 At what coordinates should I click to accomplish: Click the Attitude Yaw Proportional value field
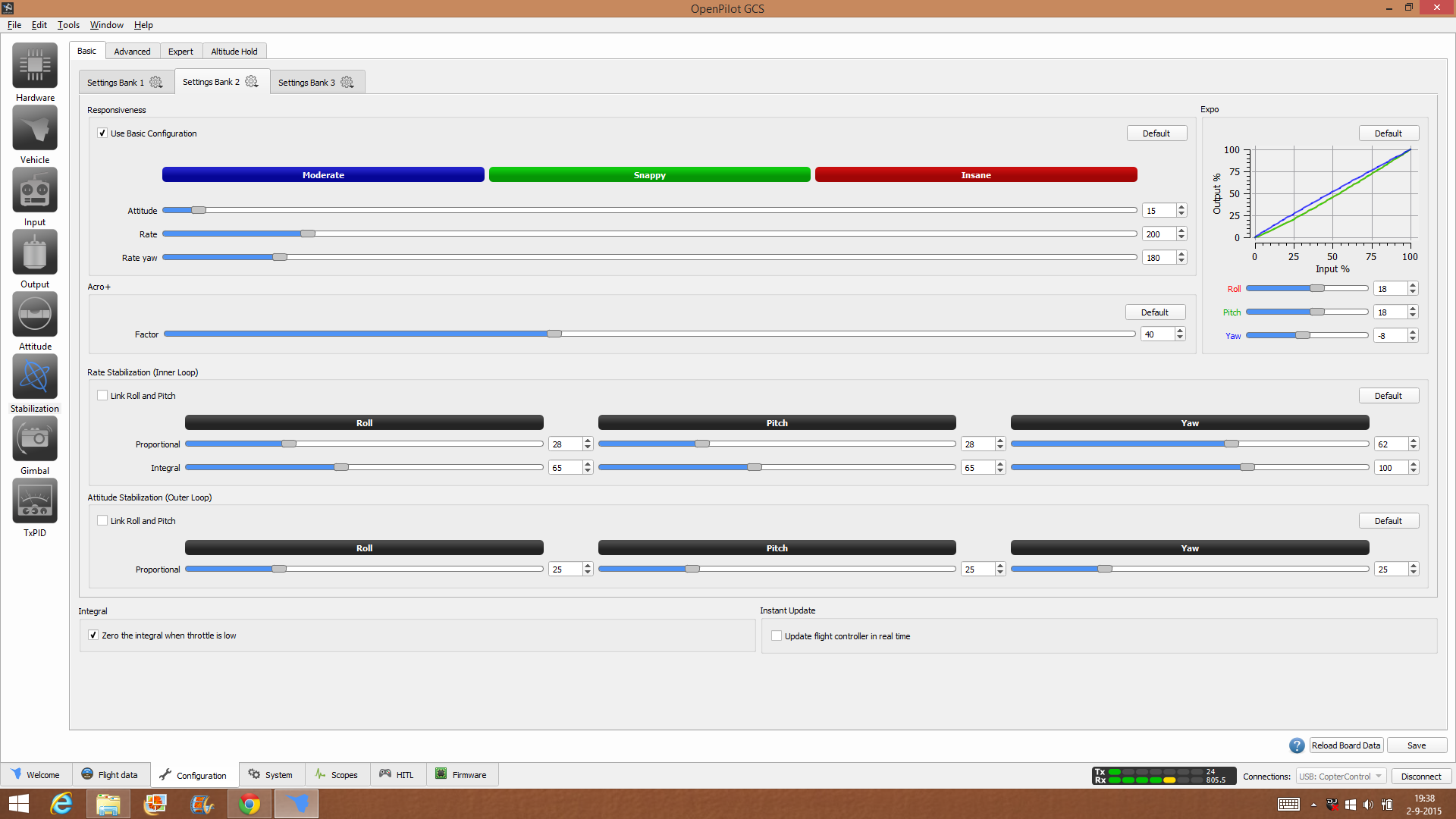[x=1391, y=569]
